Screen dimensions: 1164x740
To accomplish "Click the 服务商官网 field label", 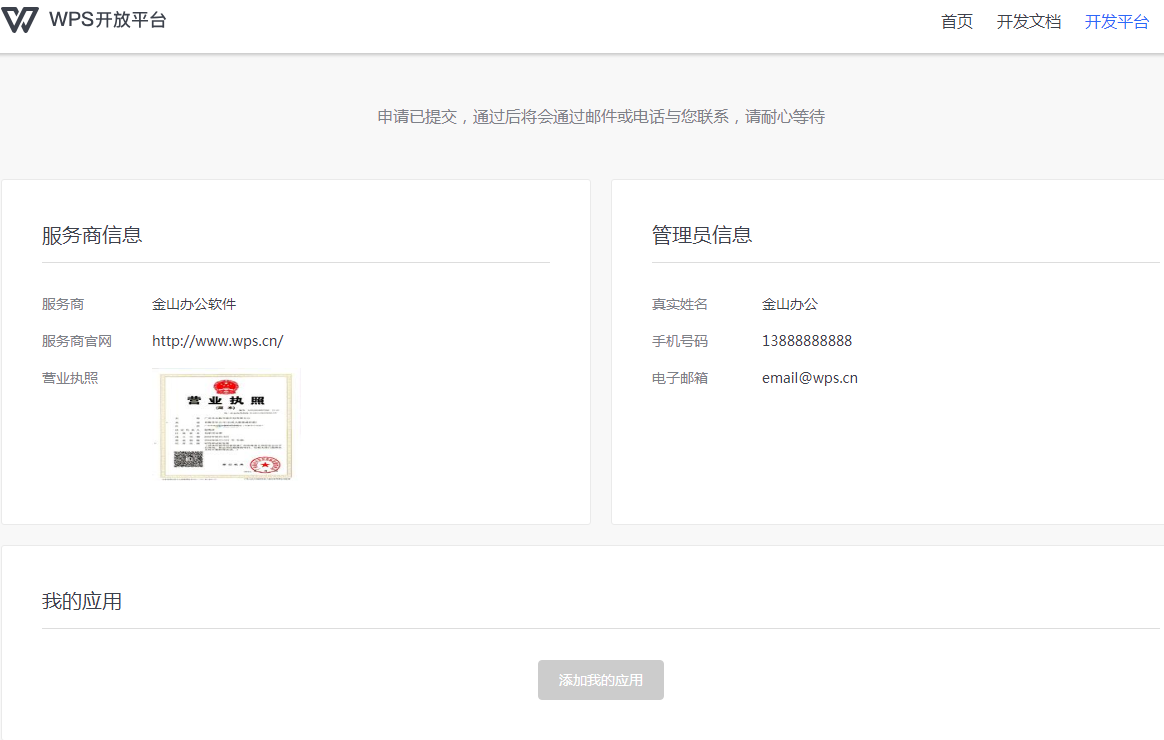I will (x=77, y=341).
